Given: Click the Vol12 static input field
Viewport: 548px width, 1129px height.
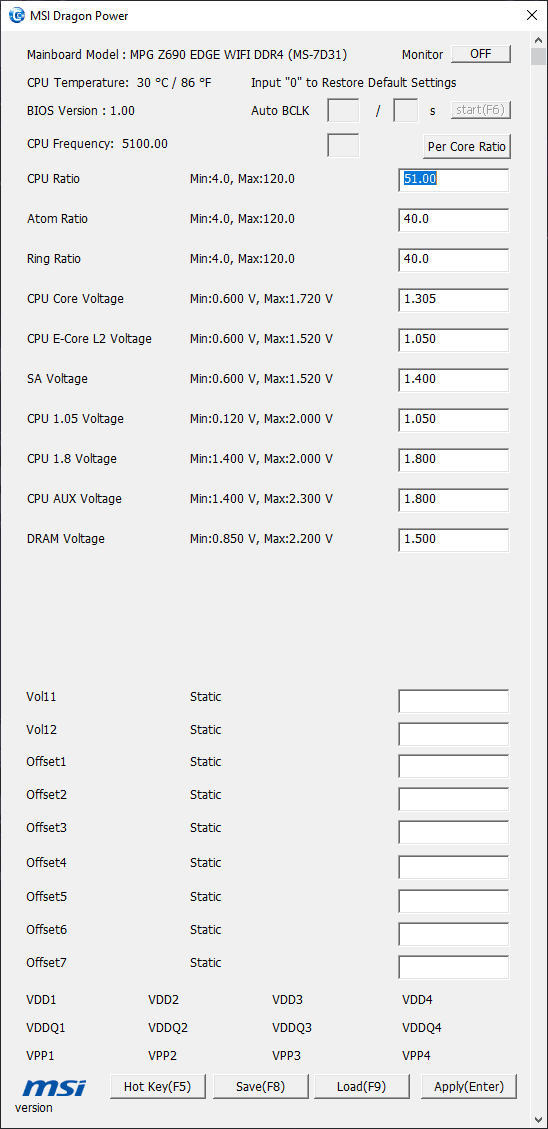Looking at the screenshot, I should click(x=454, y=734).
